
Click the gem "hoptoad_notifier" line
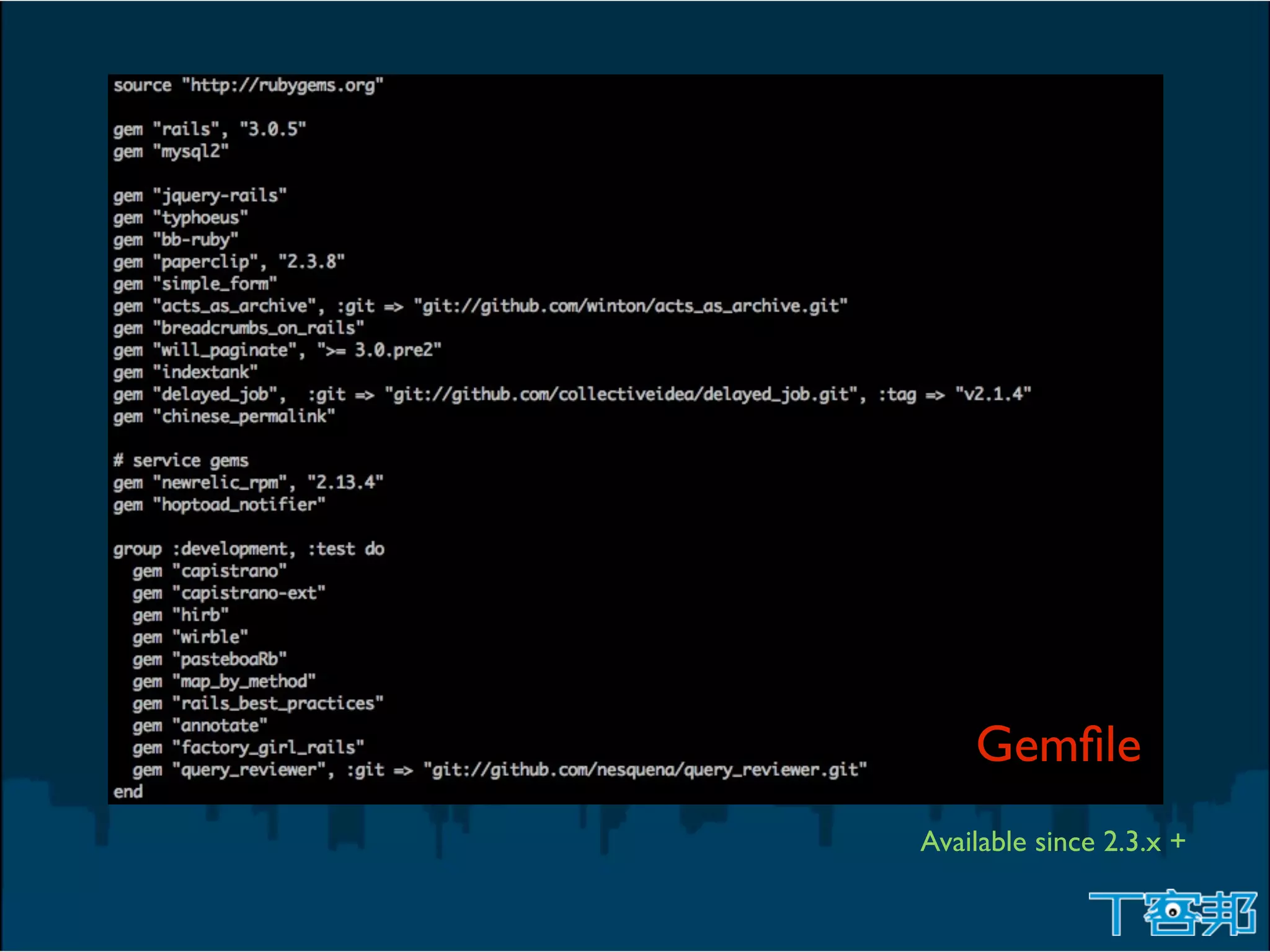(219, 505)
